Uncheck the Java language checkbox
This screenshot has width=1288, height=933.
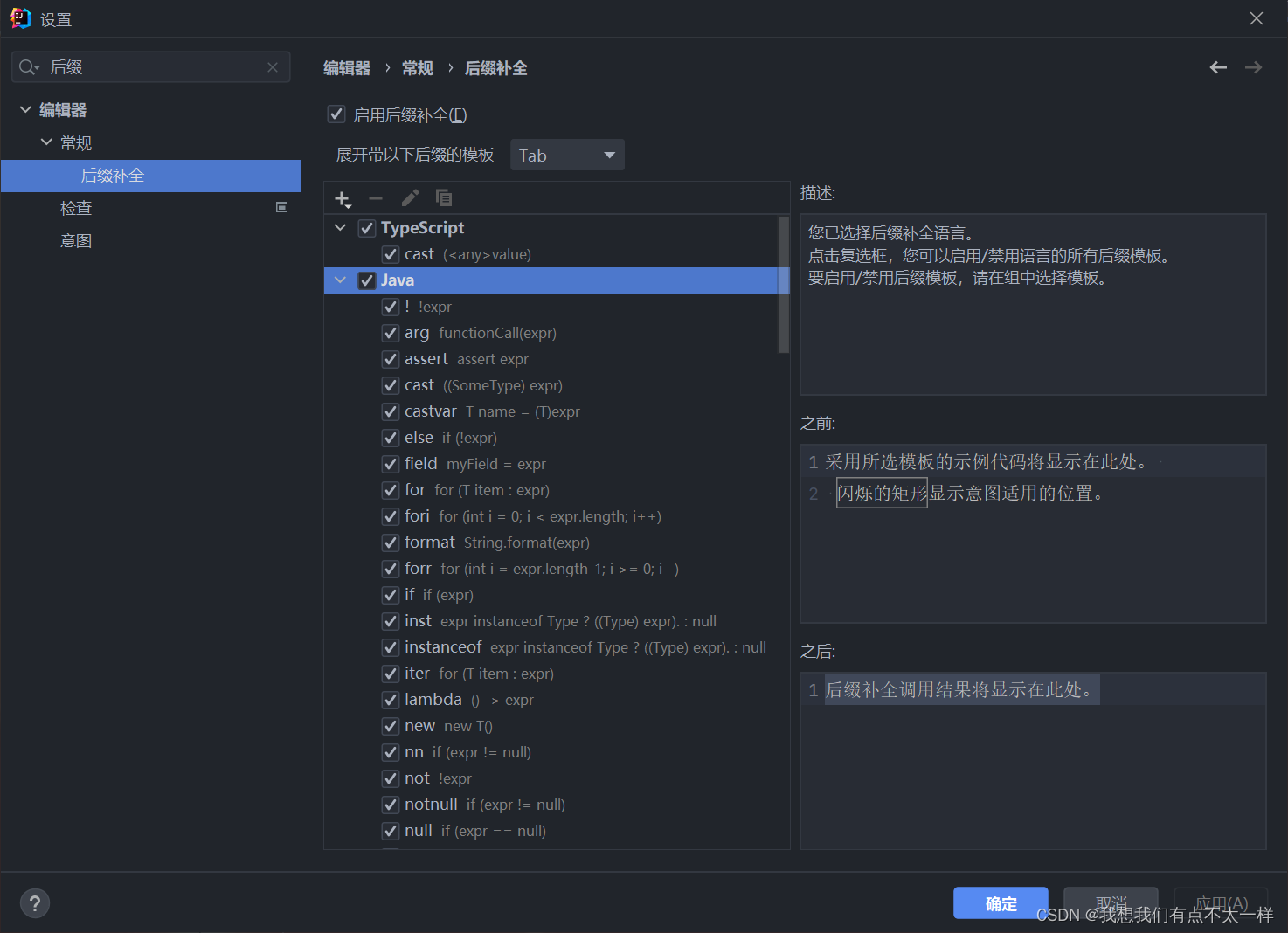pyautogui.click(x=366, y=280)
